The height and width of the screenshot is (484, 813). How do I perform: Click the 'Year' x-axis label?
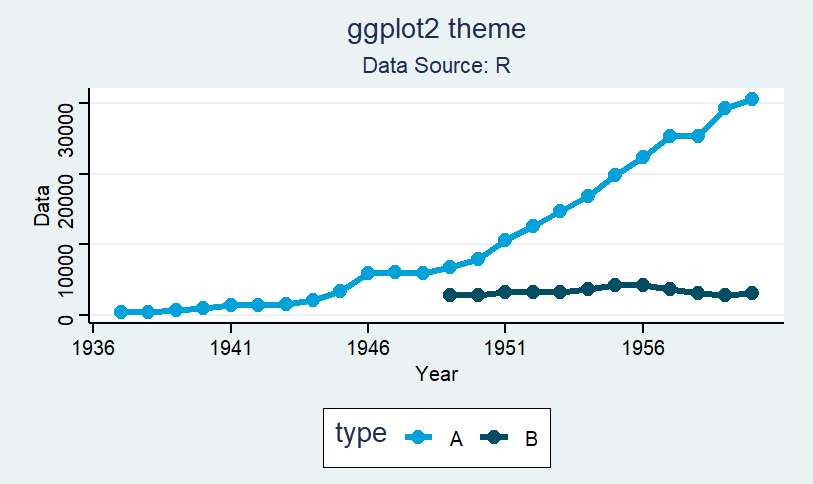[436, 374]
